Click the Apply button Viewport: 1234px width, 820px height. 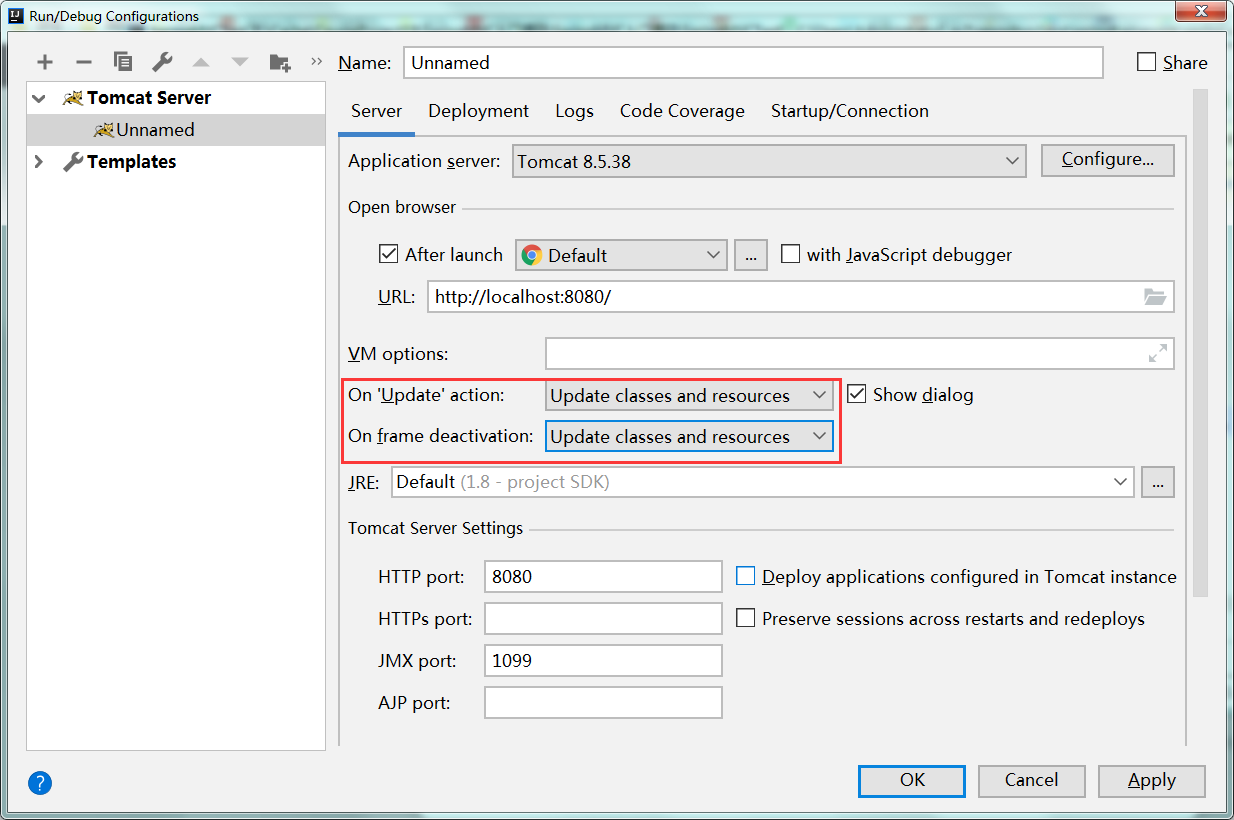coord(1152,781)
